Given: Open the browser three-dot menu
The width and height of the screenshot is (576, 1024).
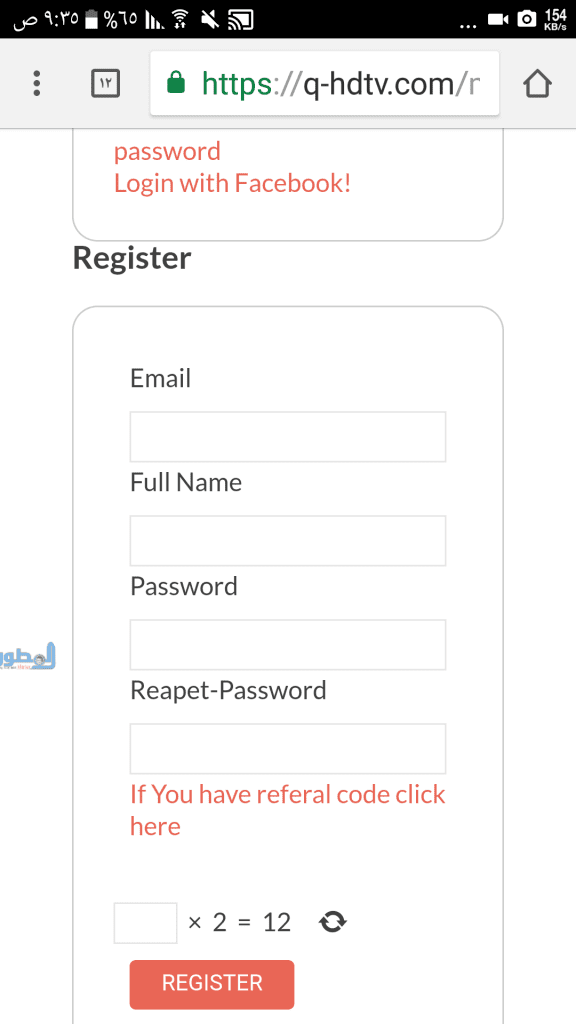Looking at the screenshot, I should click(x=37, y=84).
